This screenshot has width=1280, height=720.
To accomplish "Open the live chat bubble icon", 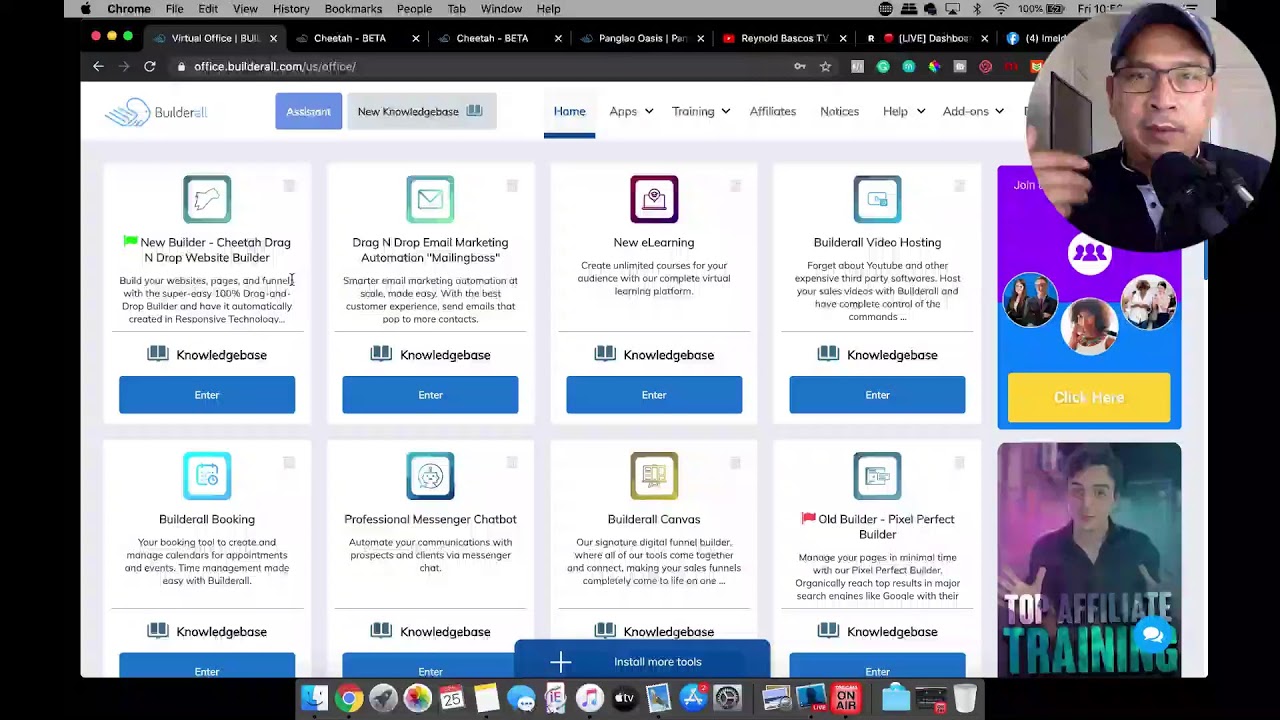I will click(1153, 636).
